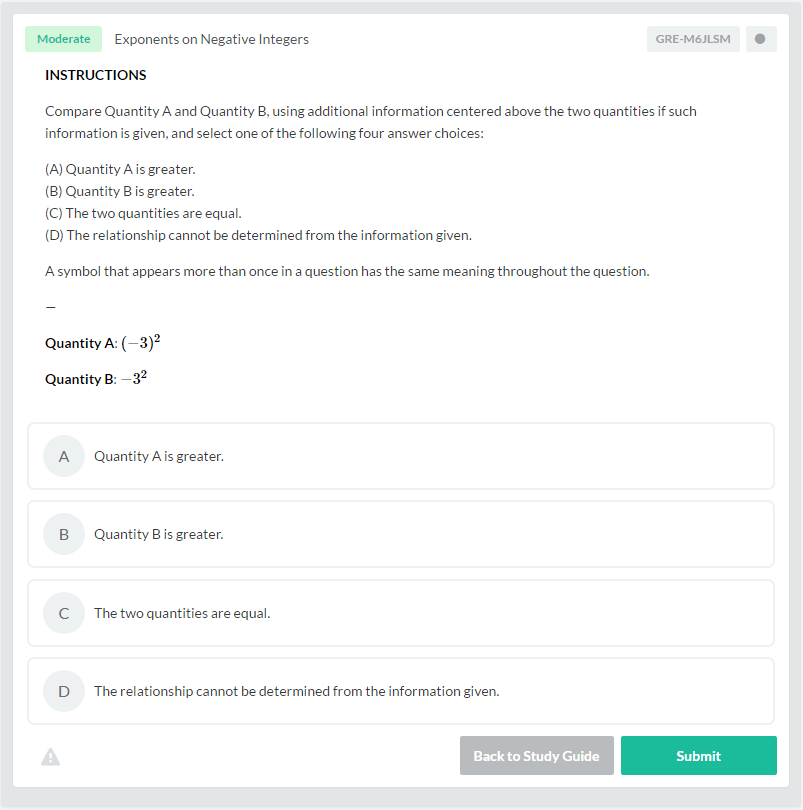
Task: Select the circular A option letter
Action: 64,456
